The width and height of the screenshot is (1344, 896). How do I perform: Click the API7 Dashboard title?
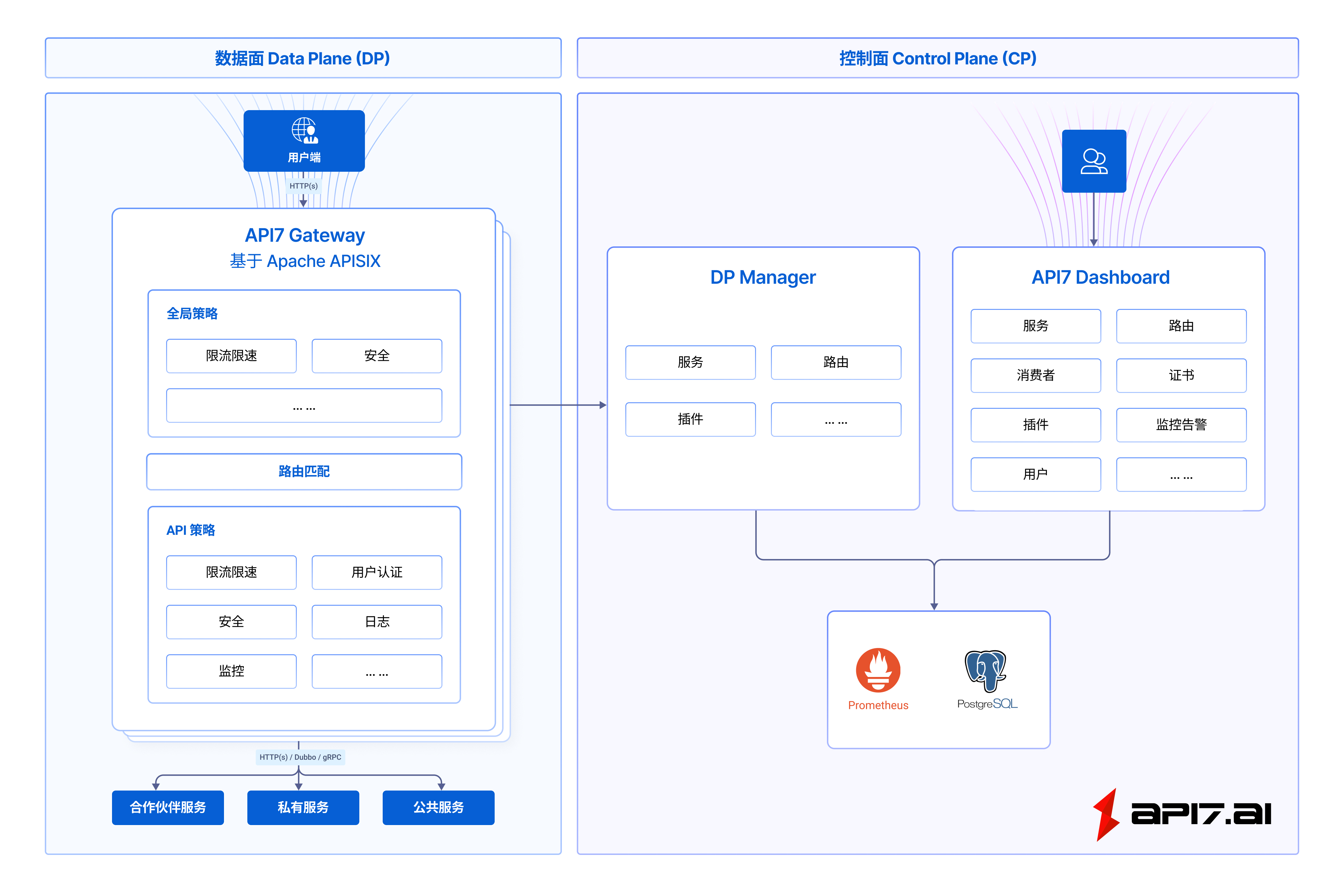click(x=1100, y=277)
